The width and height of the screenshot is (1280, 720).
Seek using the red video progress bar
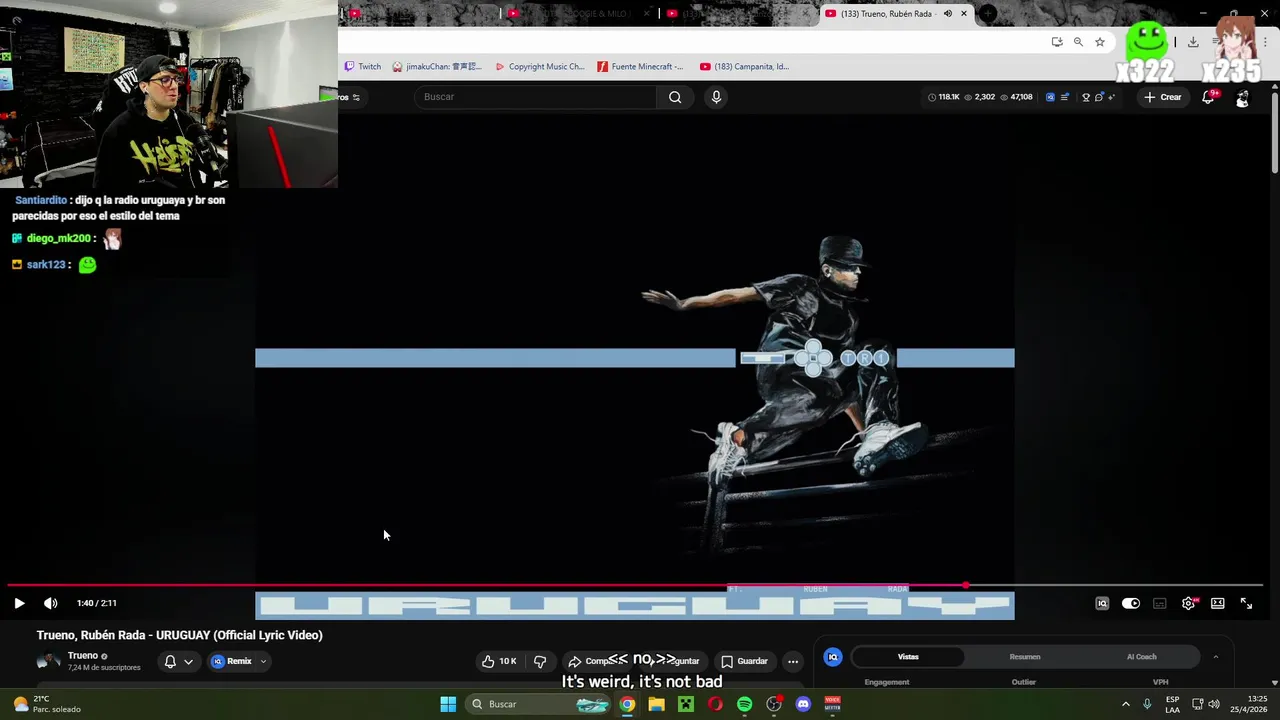tap(634, 585)
